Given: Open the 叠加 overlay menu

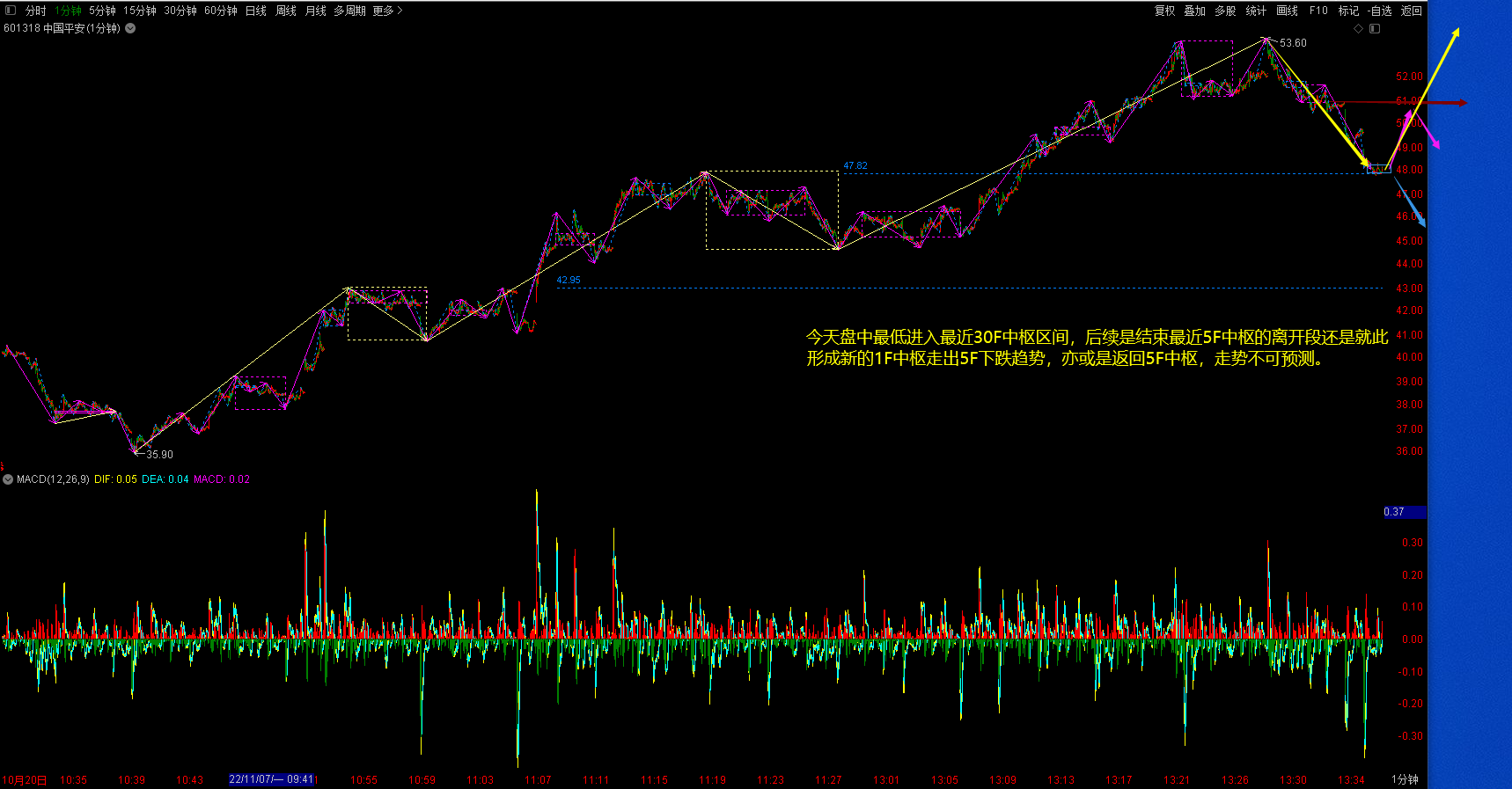Looking at the screenshot, I should pyautogui.click(x=1194, y=11).
